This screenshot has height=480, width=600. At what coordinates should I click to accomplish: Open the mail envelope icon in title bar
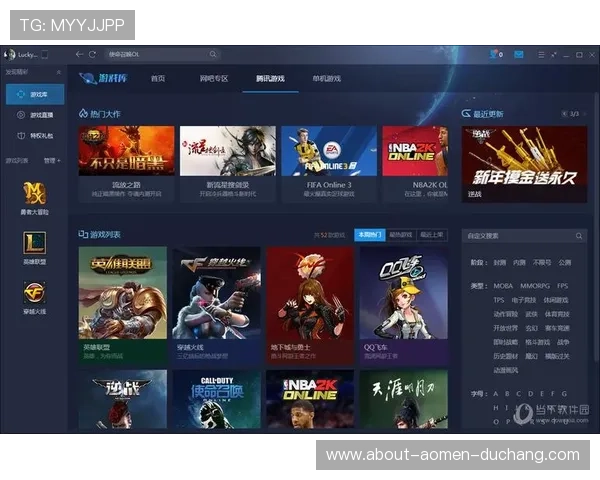point(519,54)
